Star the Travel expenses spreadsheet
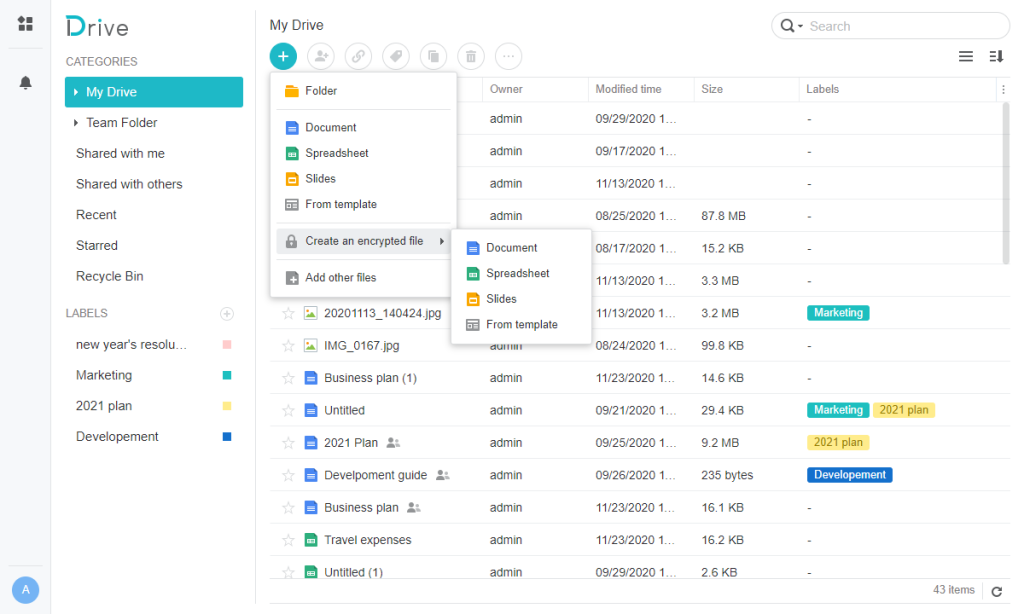Viewport: 1024px width, 614px height. pyautogui.click(x=288, y=540)
